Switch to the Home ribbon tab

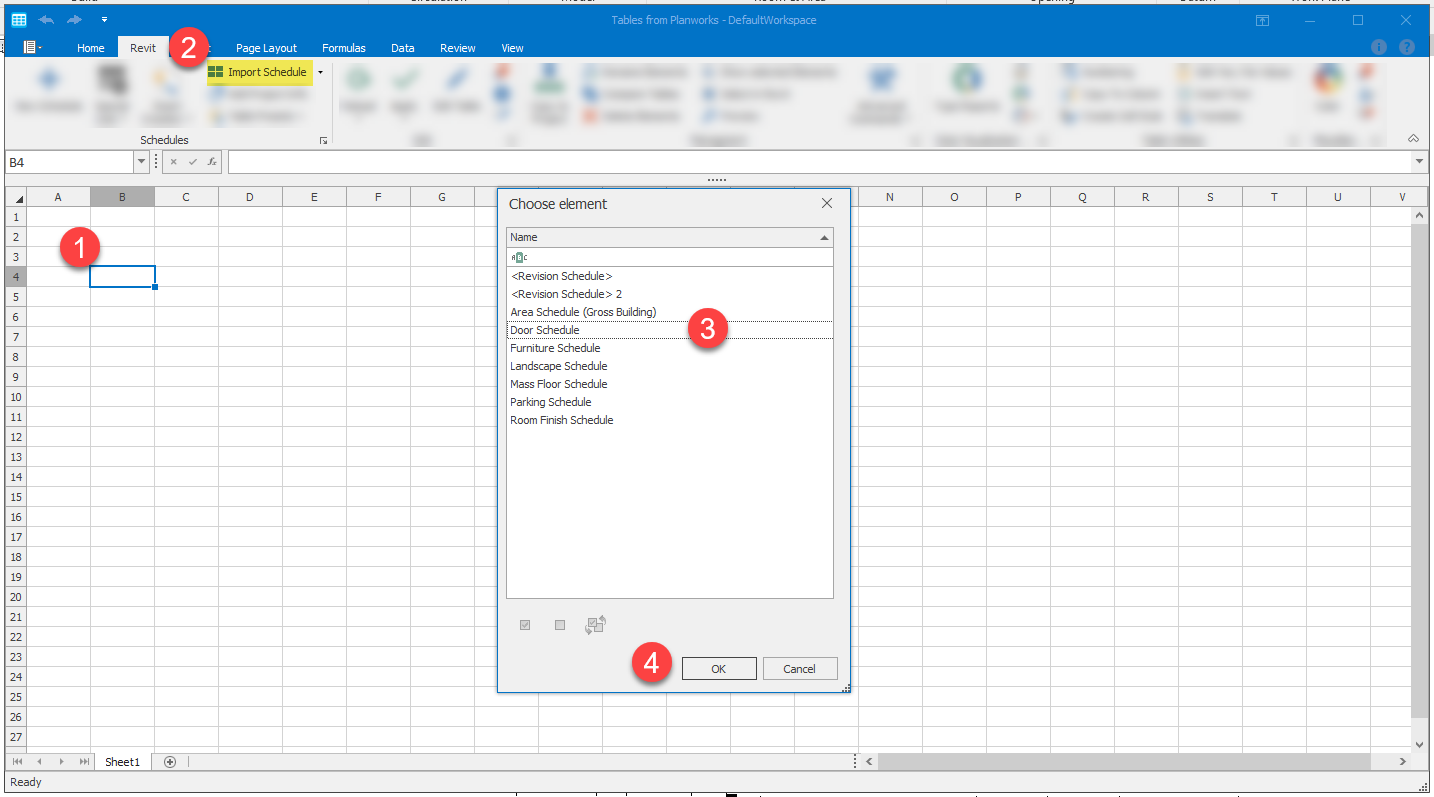[x=91, y=47]
